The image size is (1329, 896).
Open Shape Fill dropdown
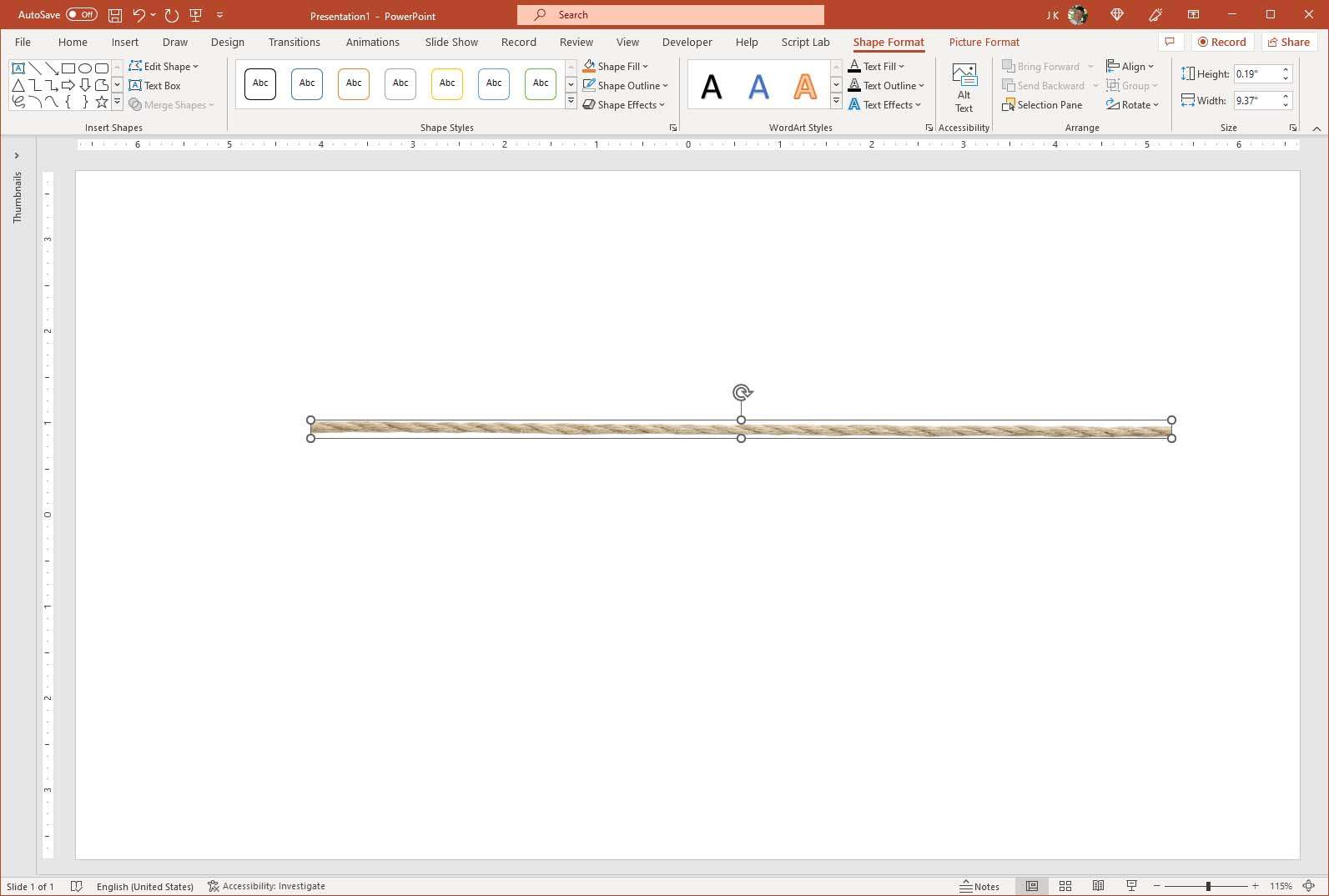(616, 67)
